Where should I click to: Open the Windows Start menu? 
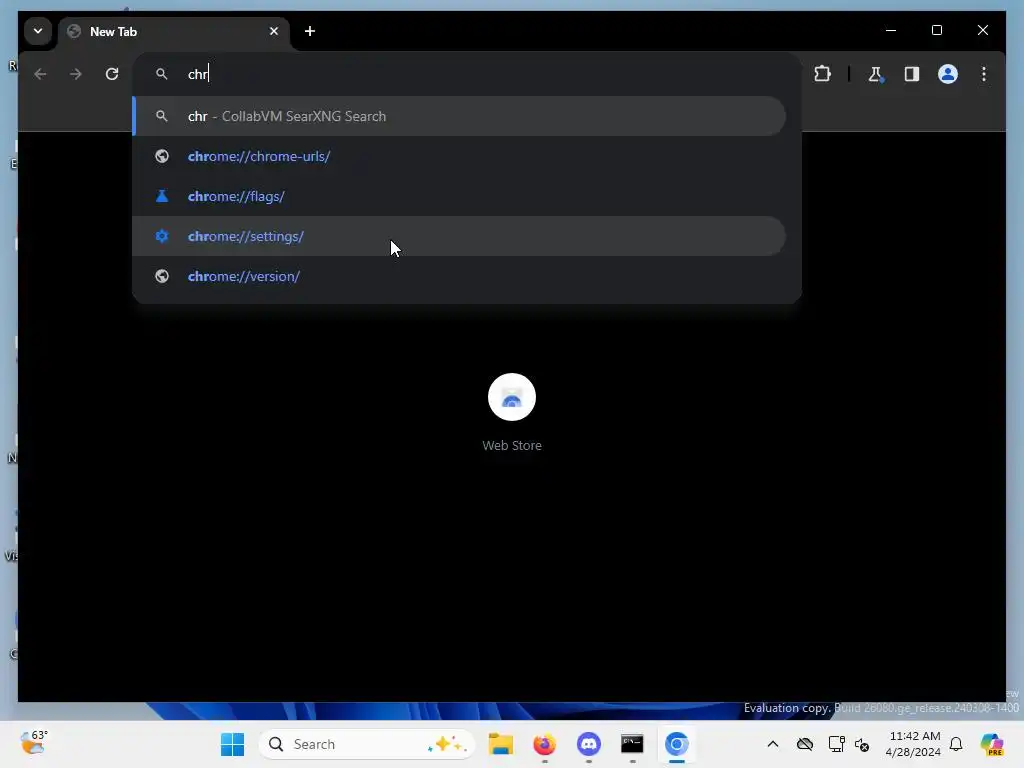pos(232,744)
